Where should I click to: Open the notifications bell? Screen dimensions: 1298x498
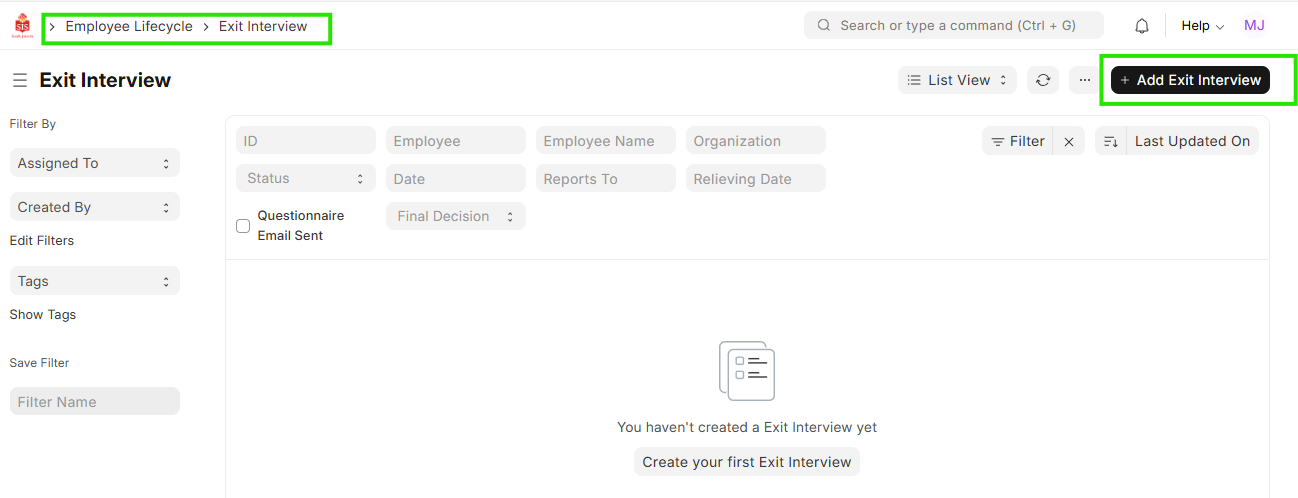(x=1141, y=26)
